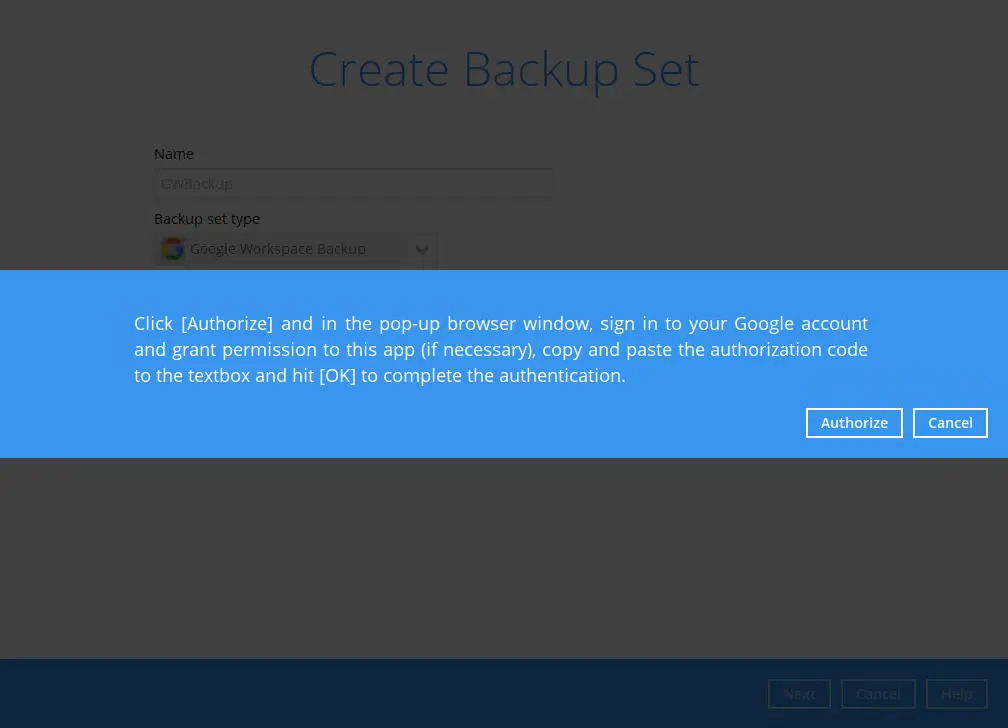Cancel backup set creation using the bottom button
The width and height of the screenshot is (1008, 728).
pyautogui.click(x=878, y=693)
